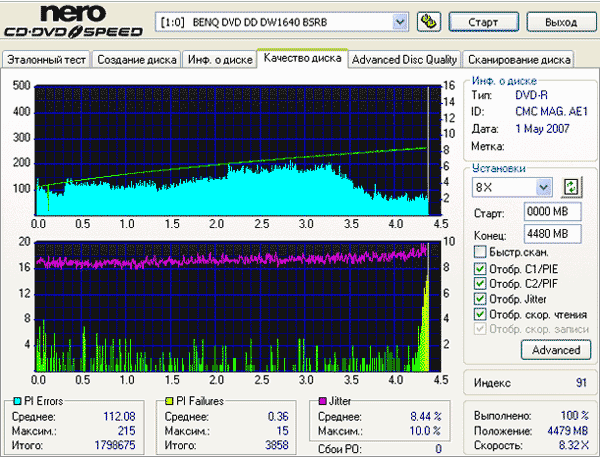Click the Сбои PO value 0
The image size is (600, 457).
tap(438, 449)
